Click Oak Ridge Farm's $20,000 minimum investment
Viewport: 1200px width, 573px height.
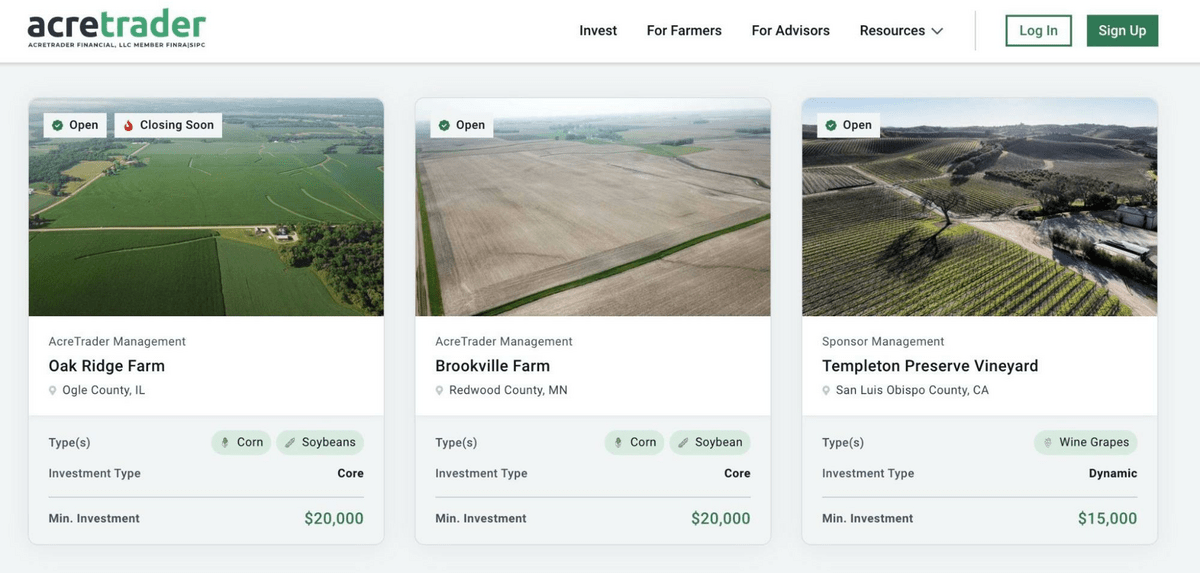click(x=334, y=519)
